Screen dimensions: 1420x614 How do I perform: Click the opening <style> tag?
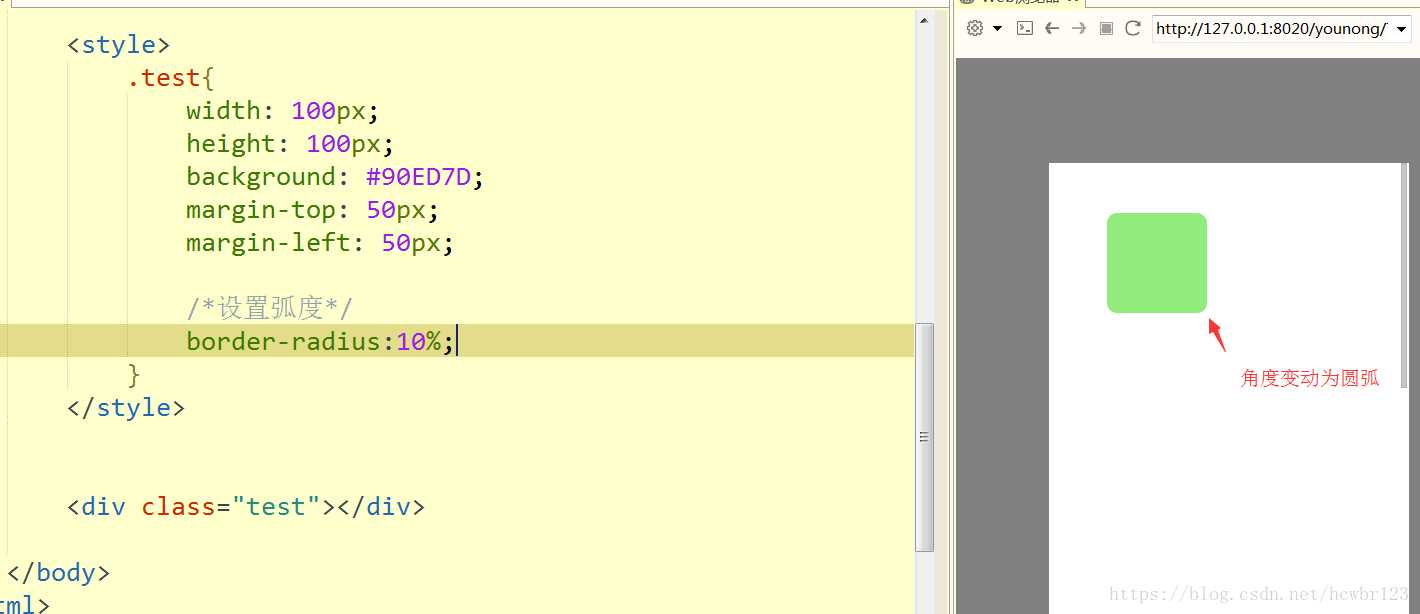pos(119,45)
